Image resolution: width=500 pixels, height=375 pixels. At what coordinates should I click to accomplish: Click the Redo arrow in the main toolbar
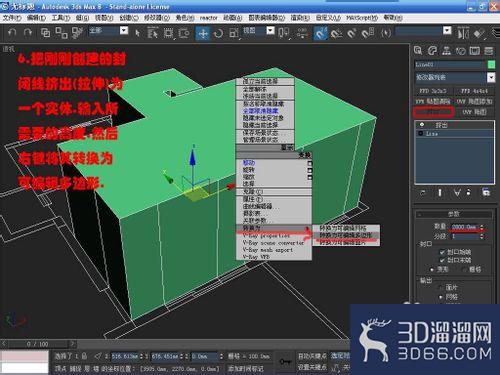[x=28, y=33]
